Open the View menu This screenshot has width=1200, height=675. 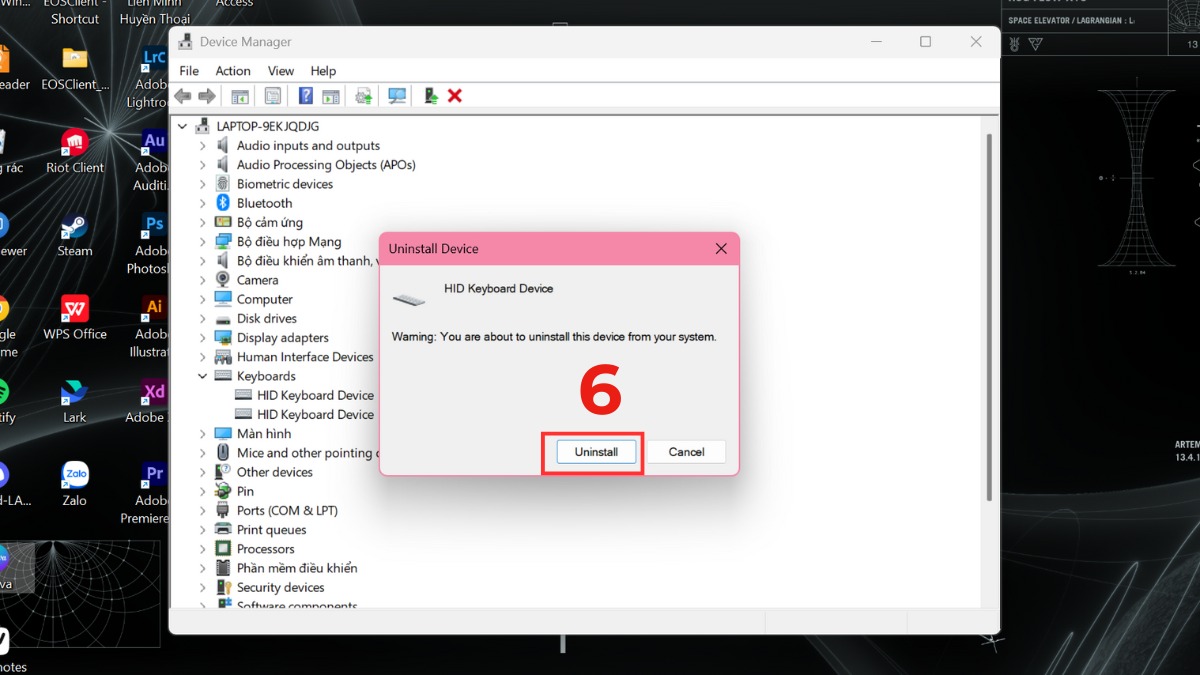point(280,70)
